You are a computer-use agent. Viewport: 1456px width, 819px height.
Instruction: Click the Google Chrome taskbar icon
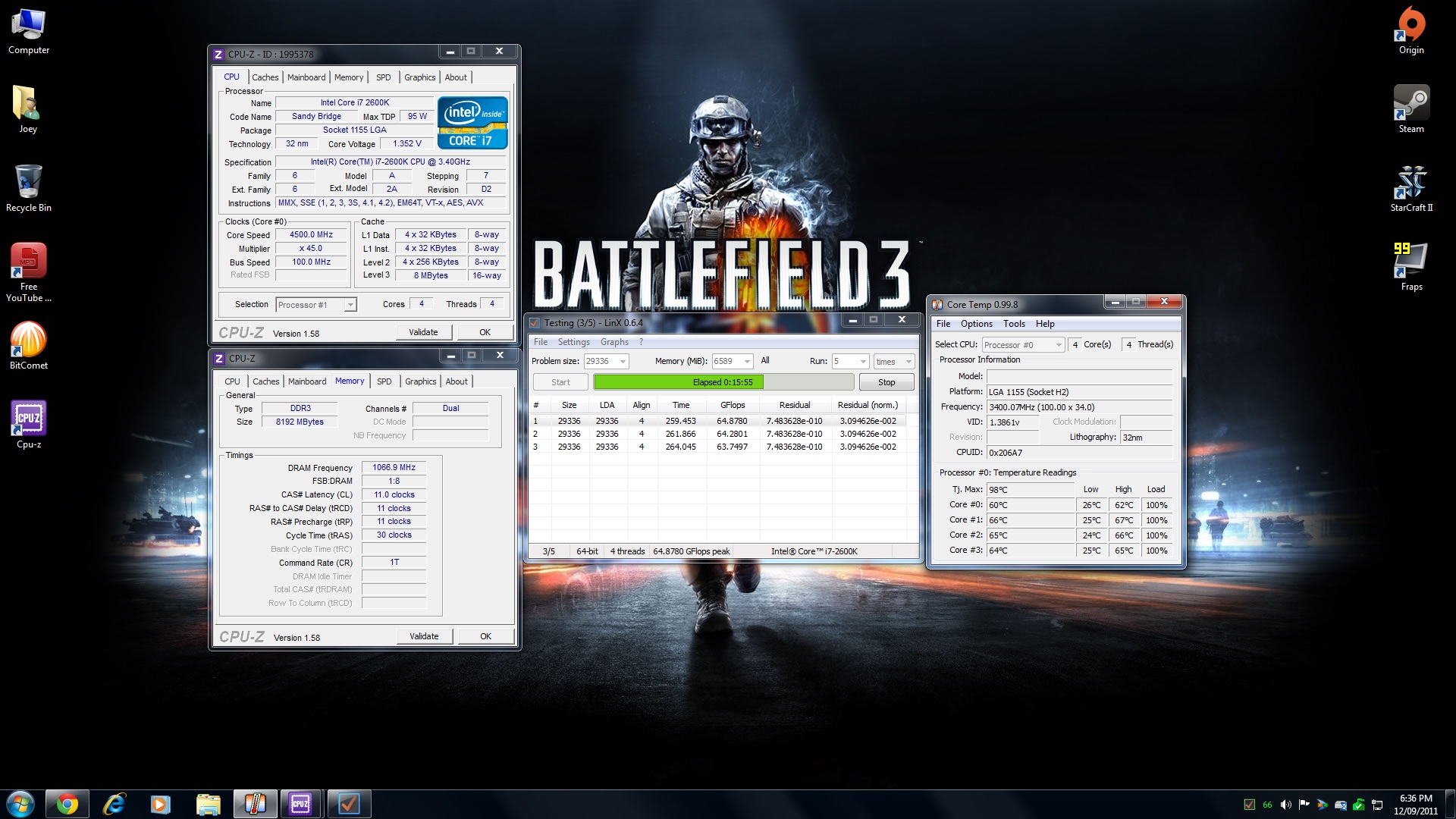[67, 804]
